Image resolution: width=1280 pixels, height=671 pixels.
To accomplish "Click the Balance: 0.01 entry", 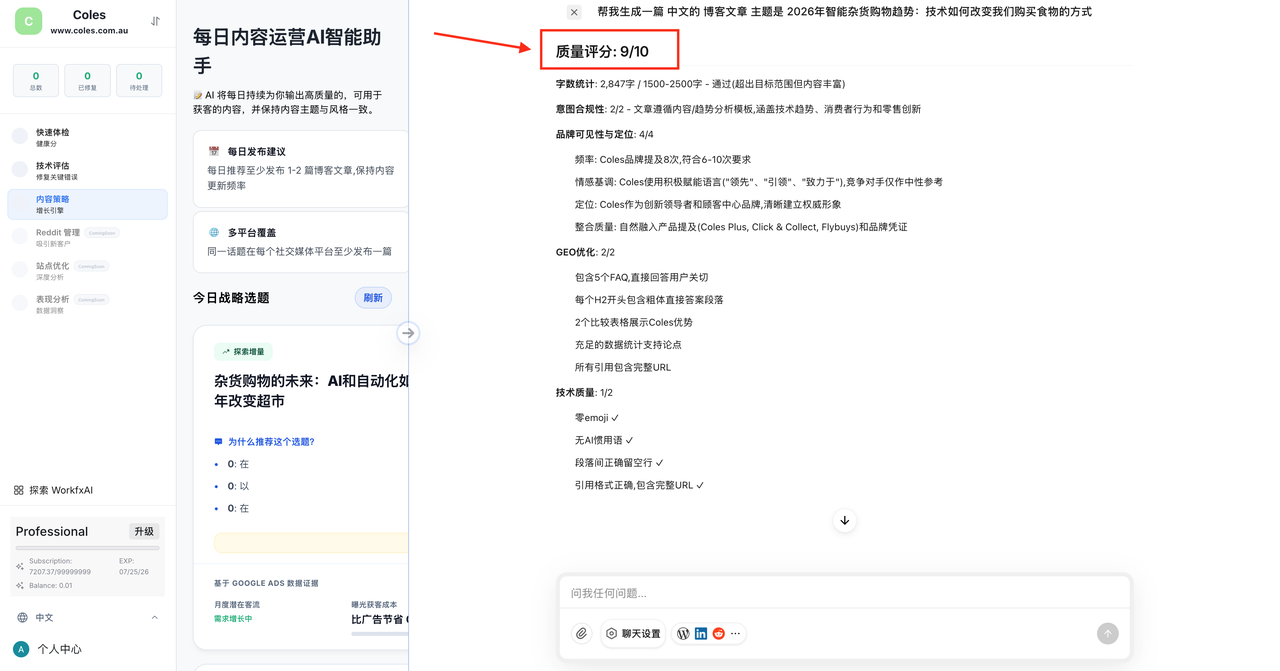I will tap(50, 586).
